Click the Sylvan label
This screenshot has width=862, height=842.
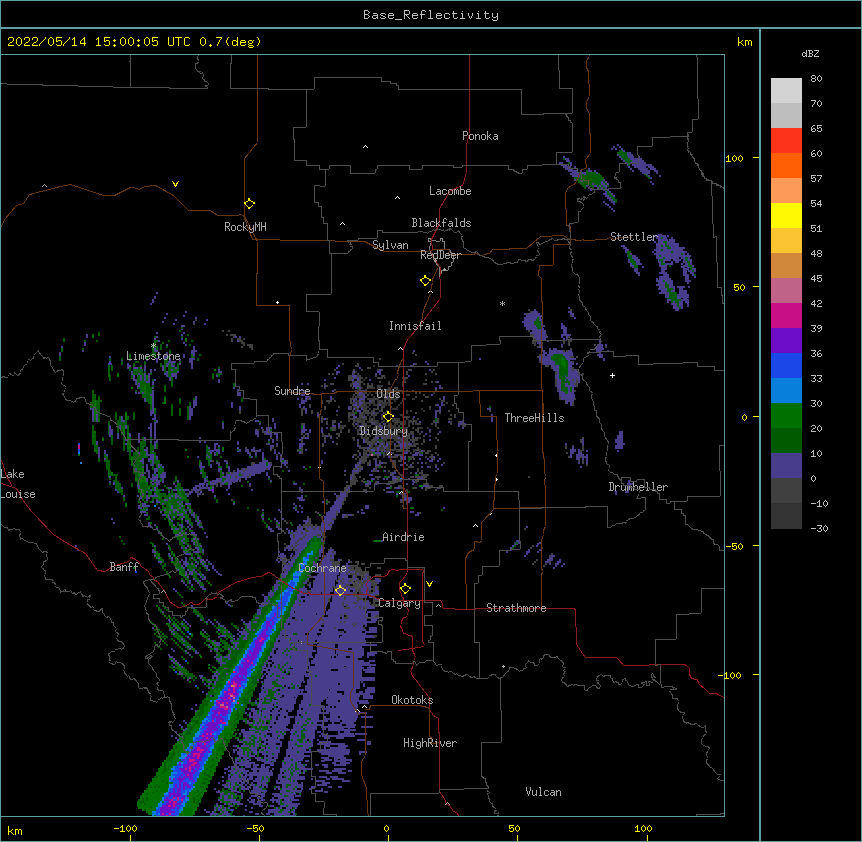[390, 245]
